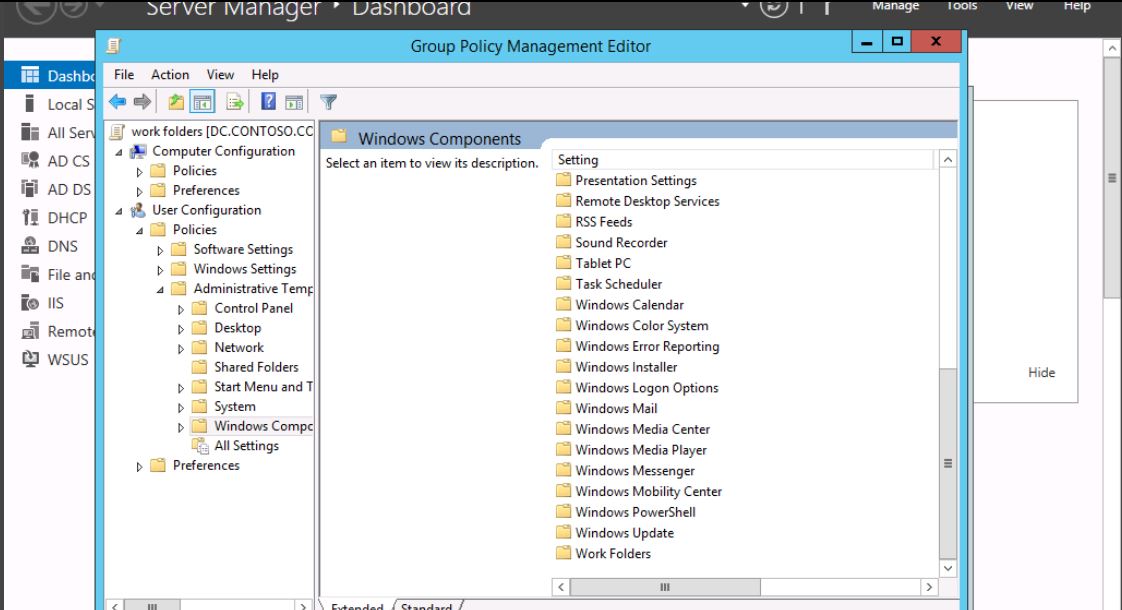Sort by the Setting column header
The width and height of the screenshot is (1122, 610).
tap(743, 160)
